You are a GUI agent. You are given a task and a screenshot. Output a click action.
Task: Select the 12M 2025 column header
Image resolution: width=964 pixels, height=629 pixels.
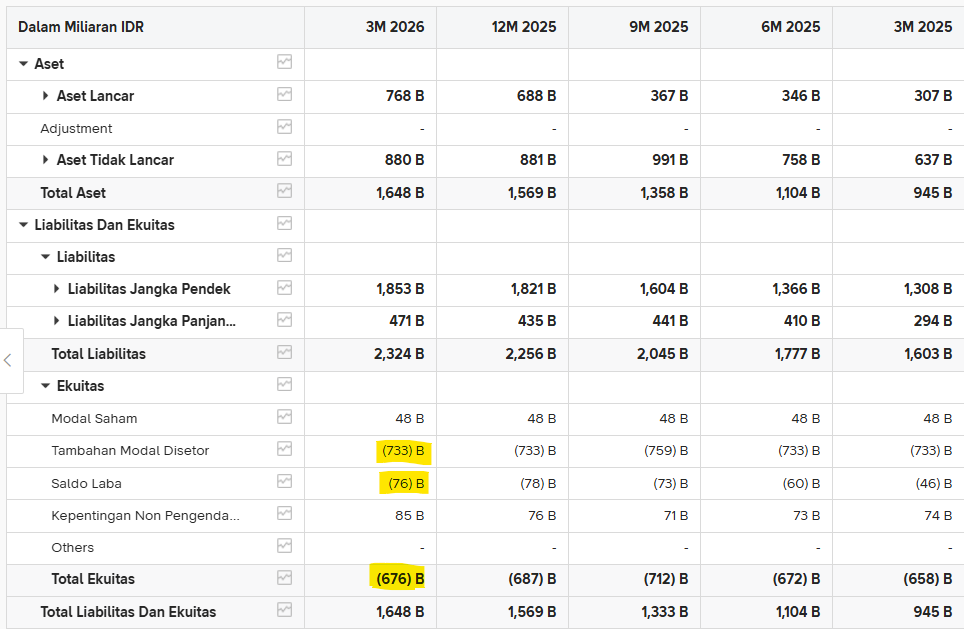click(524, 27)
